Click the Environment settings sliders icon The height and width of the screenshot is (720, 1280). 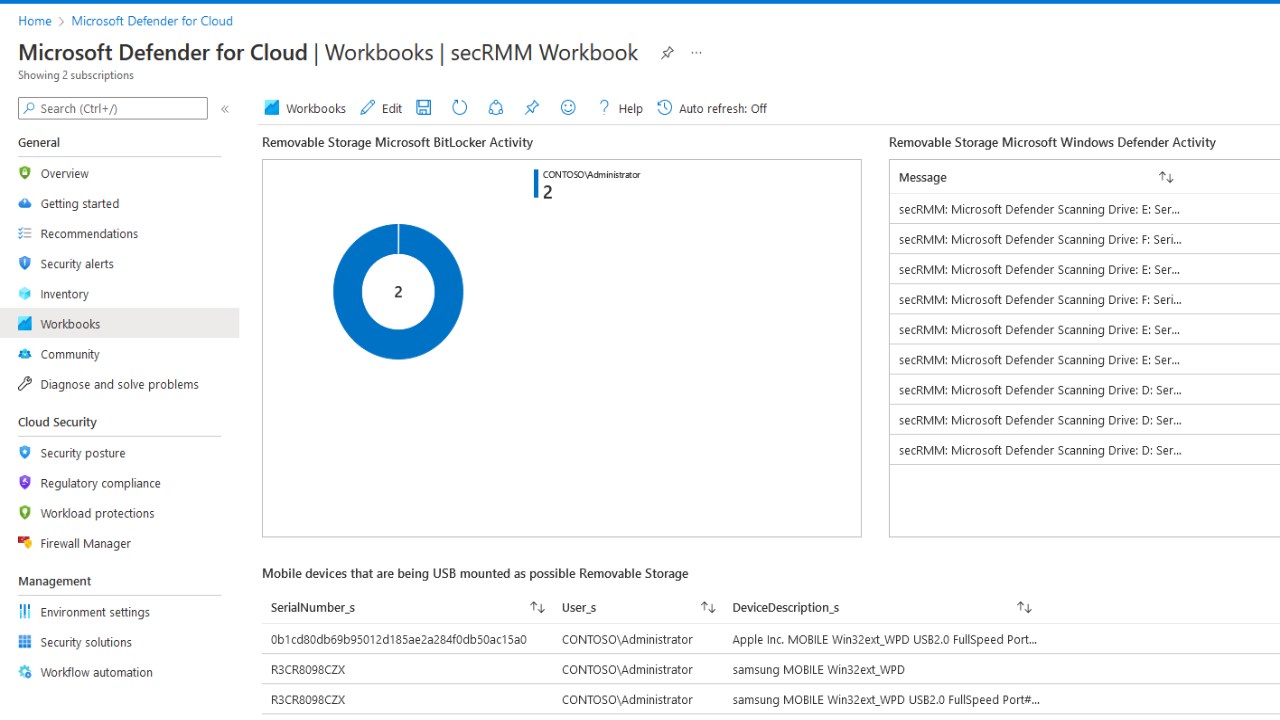[25, 611]
